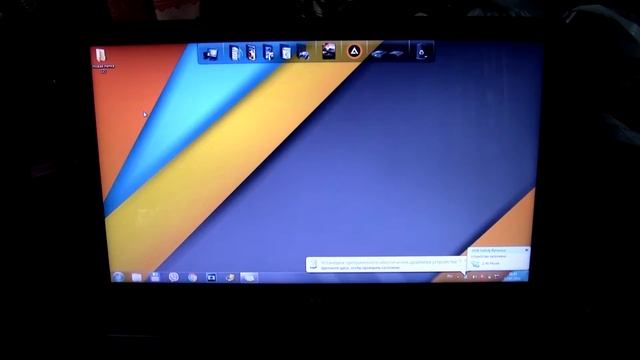Image resolution: width=640 pixels, height=360 pixels.
Task: Switch to the highlighted active taskbar window
Action: point(249,278)
